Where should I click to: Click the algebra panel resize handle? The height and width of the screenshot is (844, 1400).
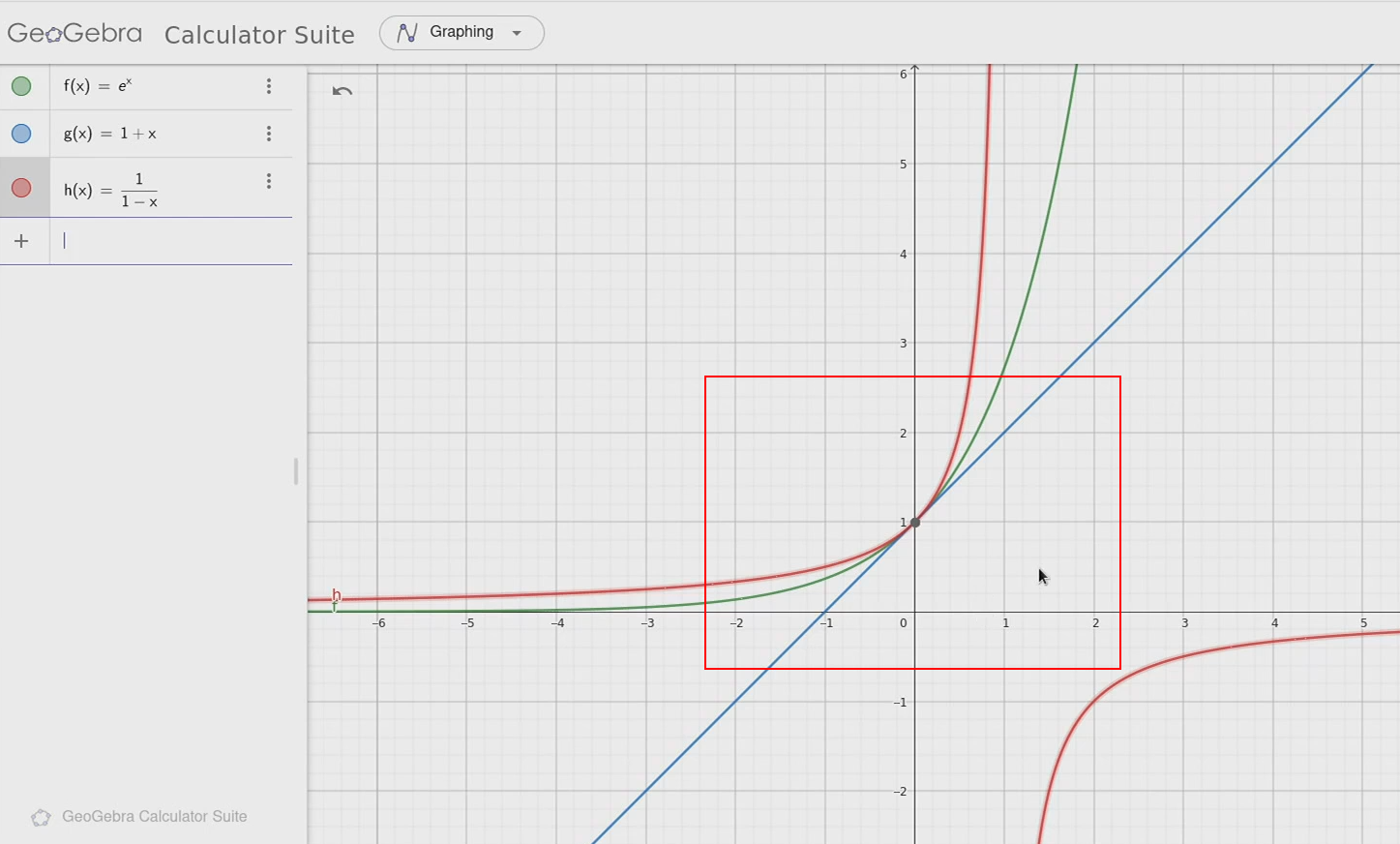pos(295,471)
